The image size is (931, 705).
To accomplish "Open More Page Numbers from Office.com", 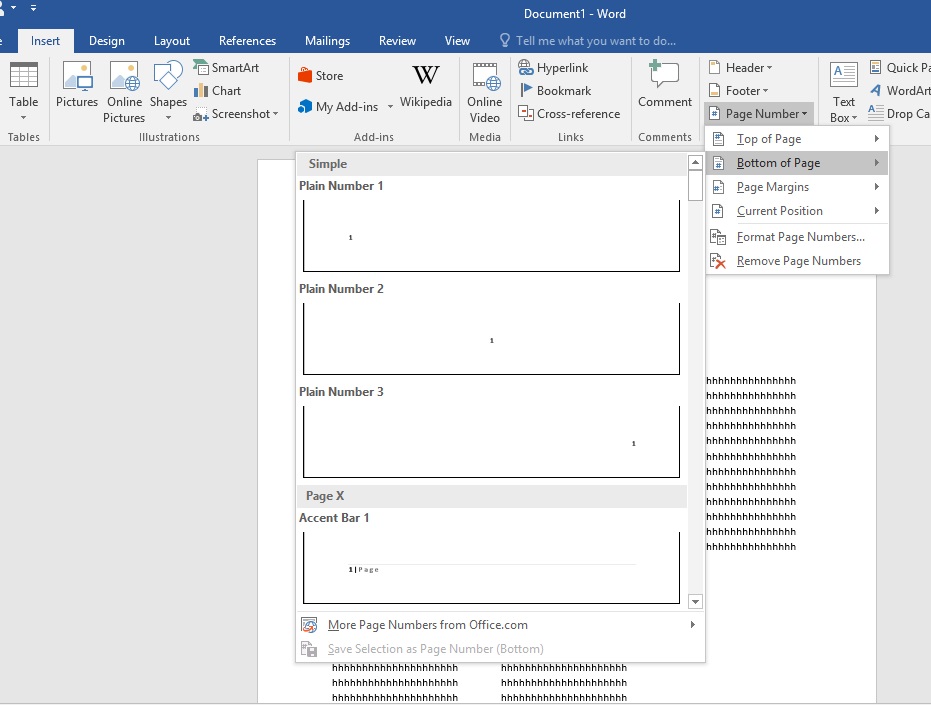I will coord(500,625).
